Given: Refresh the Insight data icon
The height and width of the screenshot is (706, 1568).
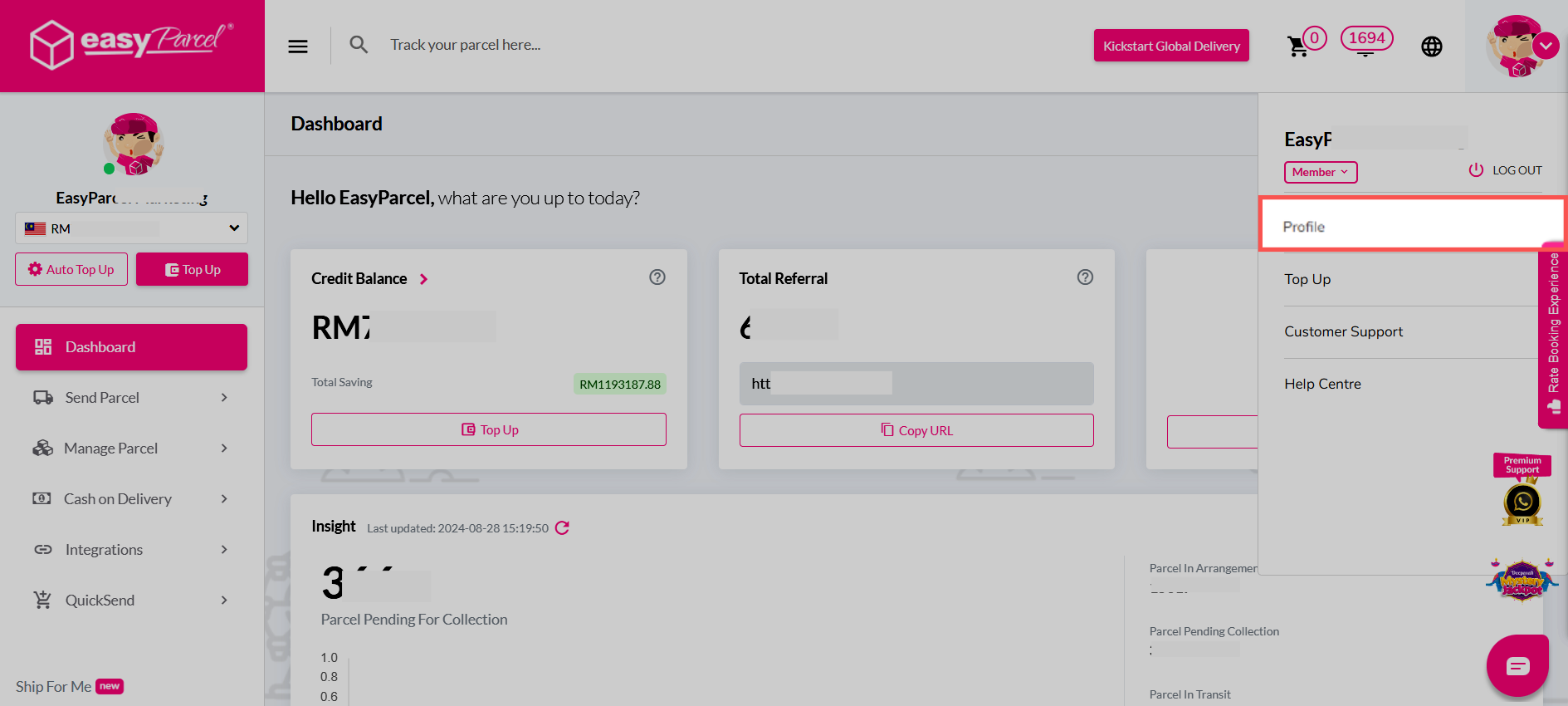Looking at the screenshot, I should coord(562,528).
